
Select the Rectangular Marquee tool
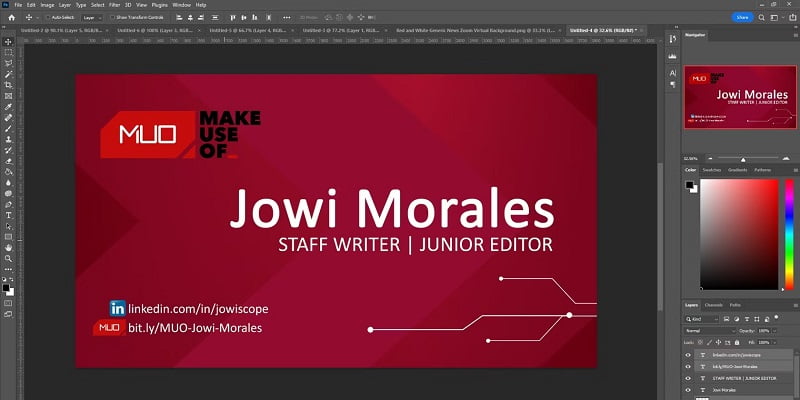(8, 52)
